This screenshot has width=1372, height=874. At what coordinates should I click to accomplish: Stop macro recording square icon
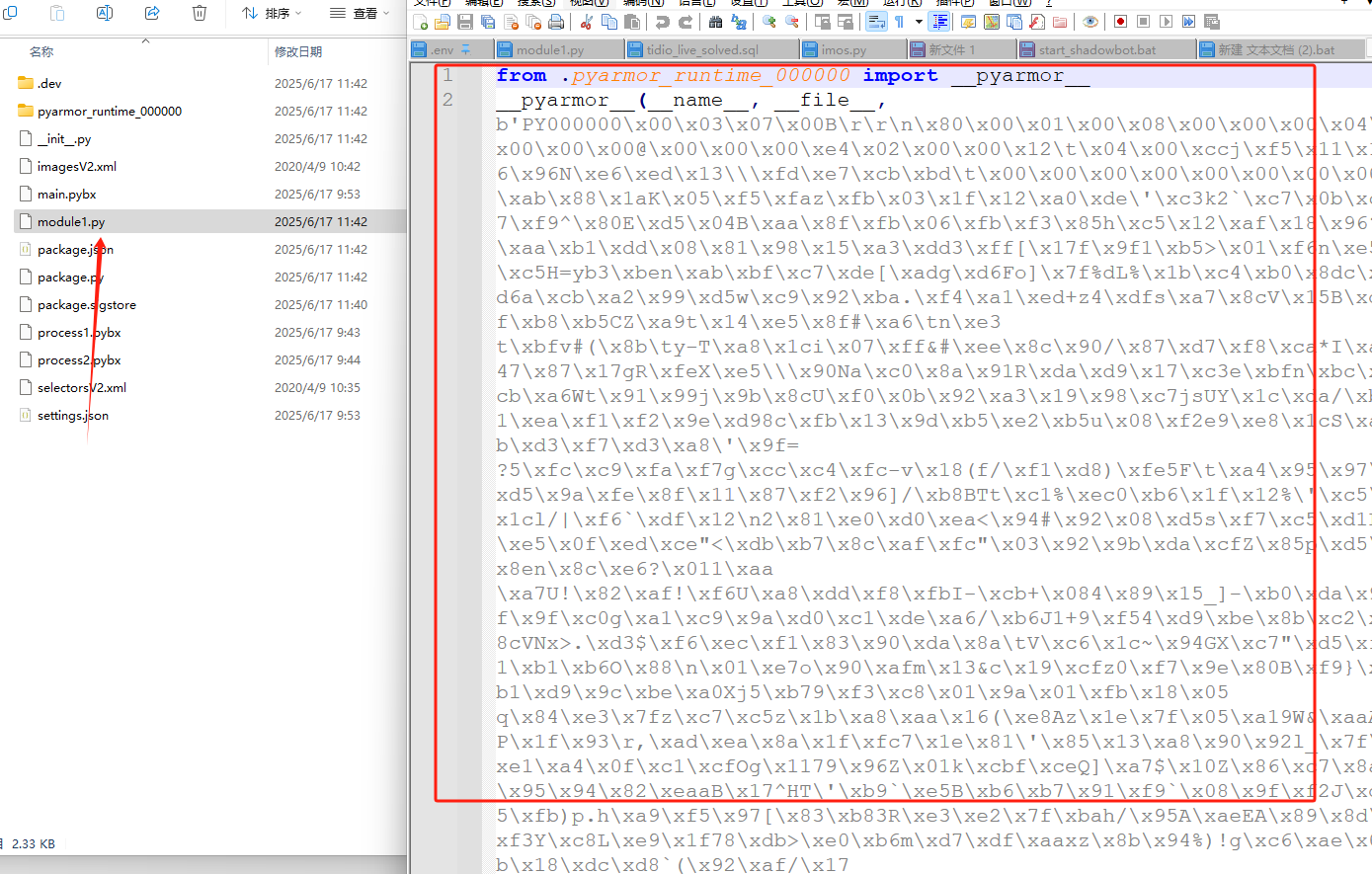(1144, 22)
